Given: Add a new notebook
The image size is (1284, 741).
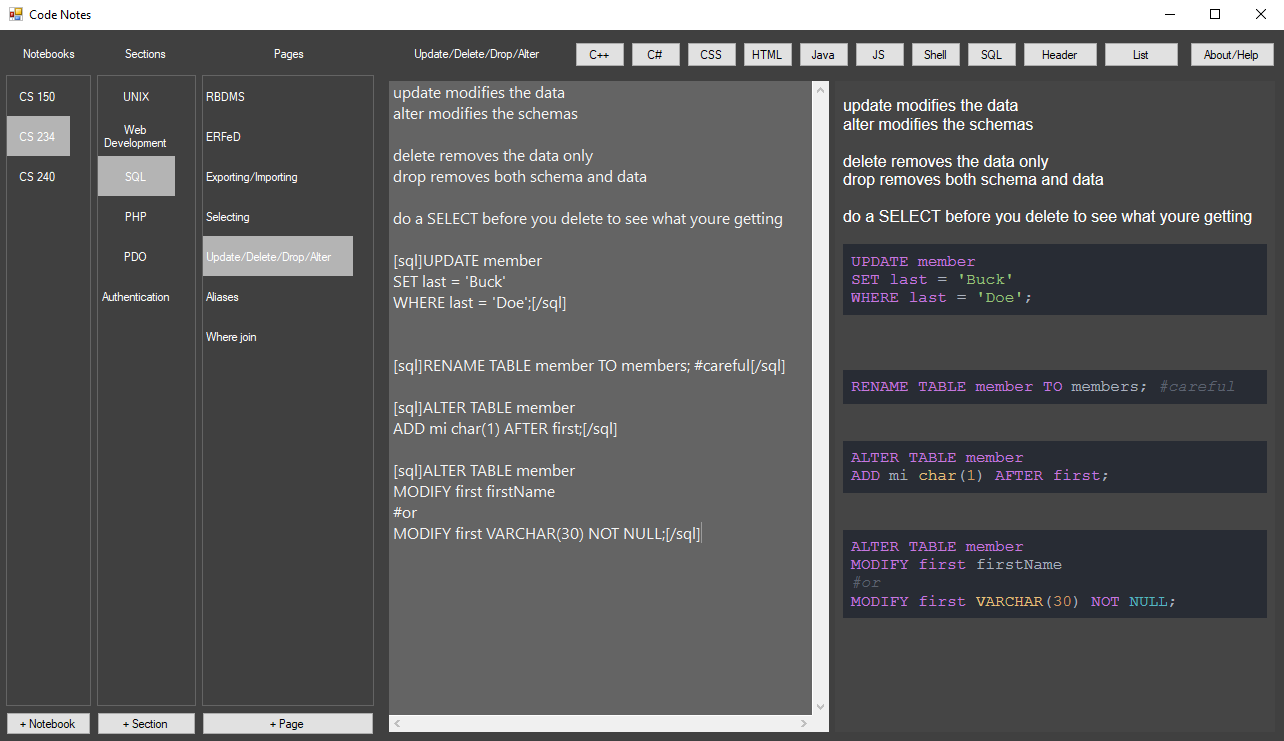Looking at the screenshot, I should pos(48,723).
